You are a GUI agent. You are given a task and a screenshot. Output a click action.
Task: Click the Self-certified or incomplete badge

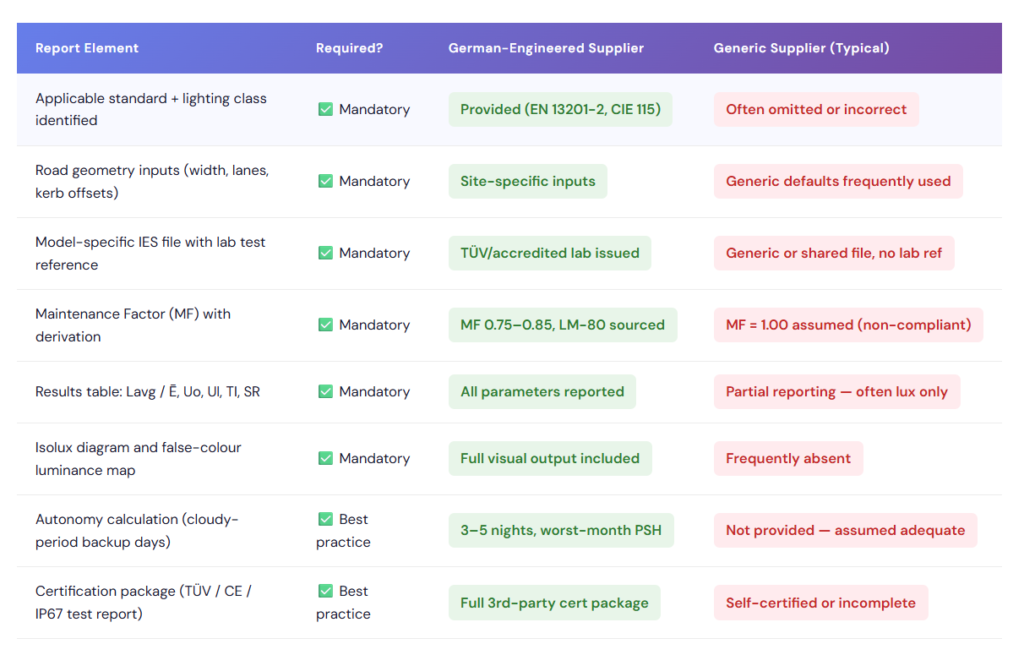tap(821, 603)
